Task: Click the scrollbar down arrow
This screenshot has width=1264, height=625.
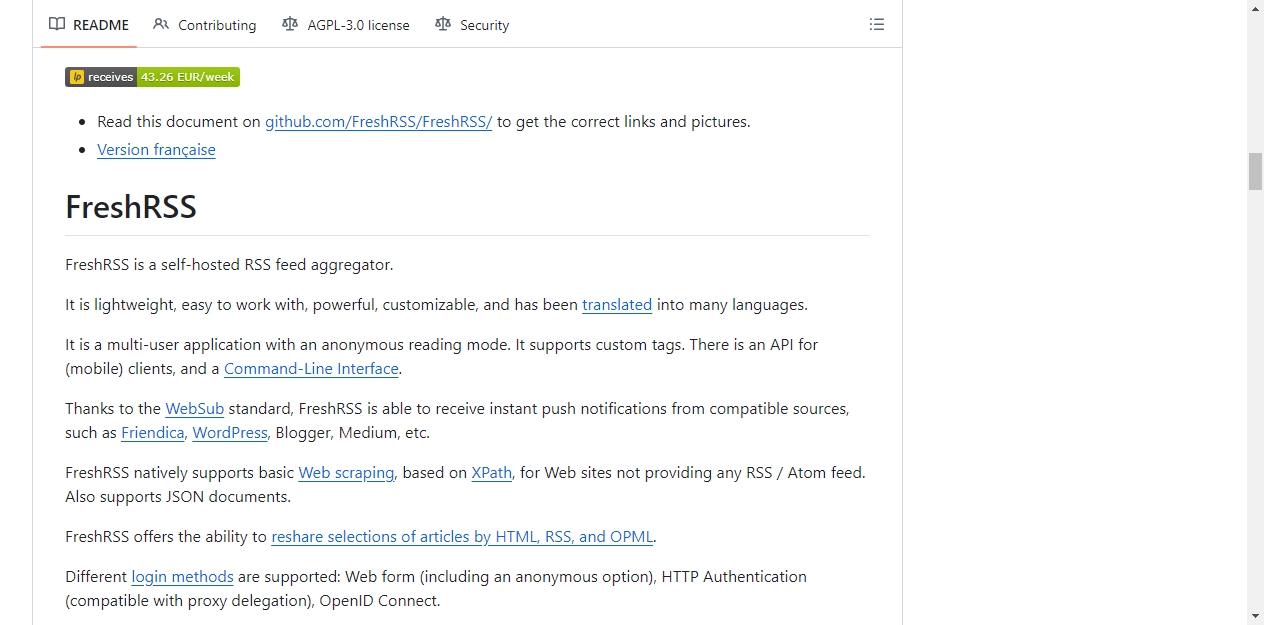Action: (x=1255, y=616)
